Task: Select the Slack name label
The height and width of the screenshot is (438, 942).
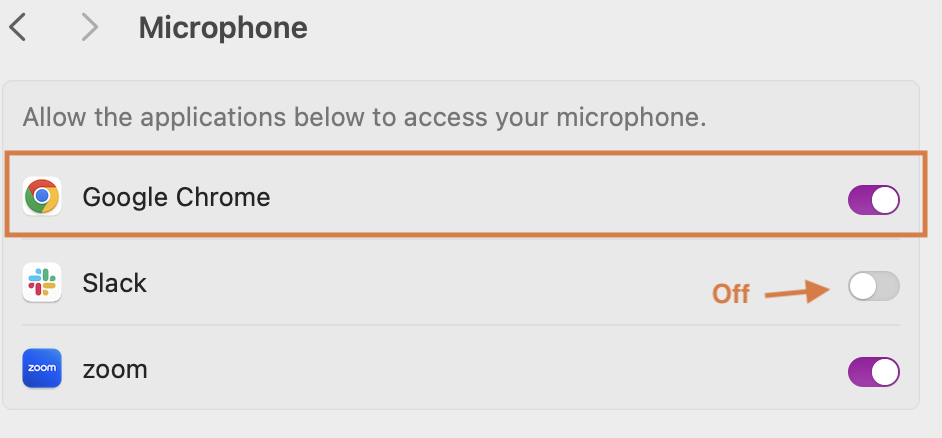Action: [114, 283]
